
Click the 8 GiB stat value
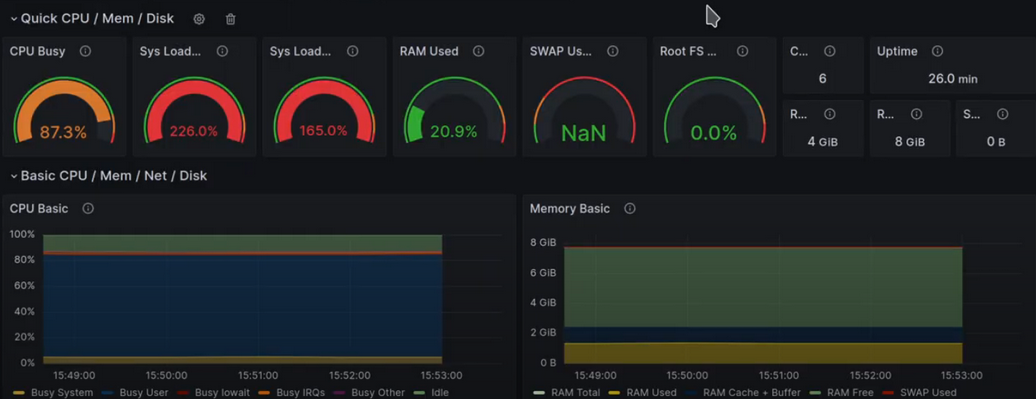coord(909,141)
